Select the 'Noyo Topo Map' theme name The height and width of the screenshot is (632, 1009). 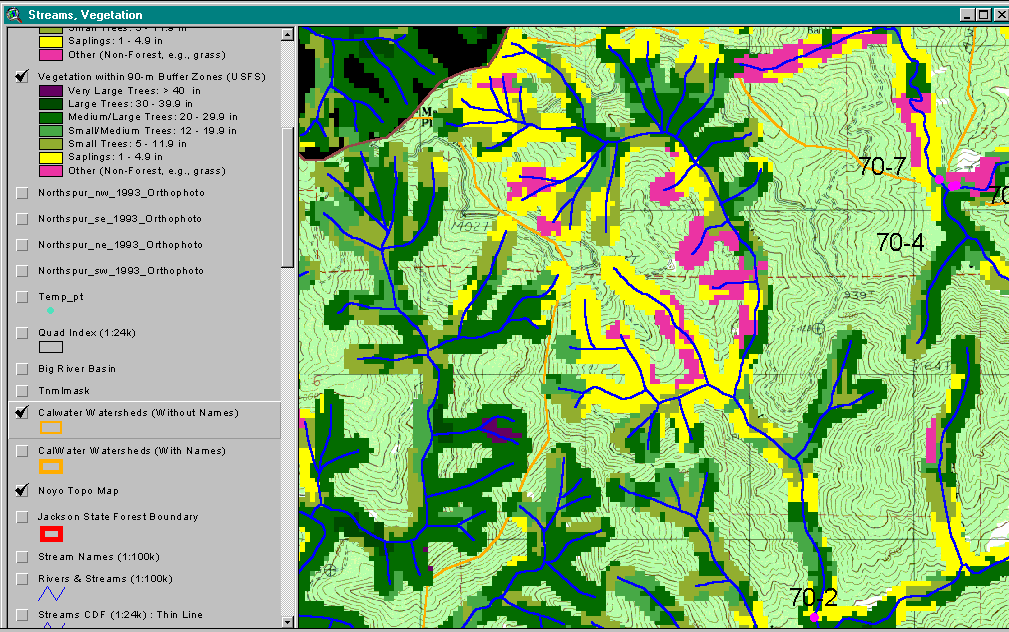pos(79,491)
